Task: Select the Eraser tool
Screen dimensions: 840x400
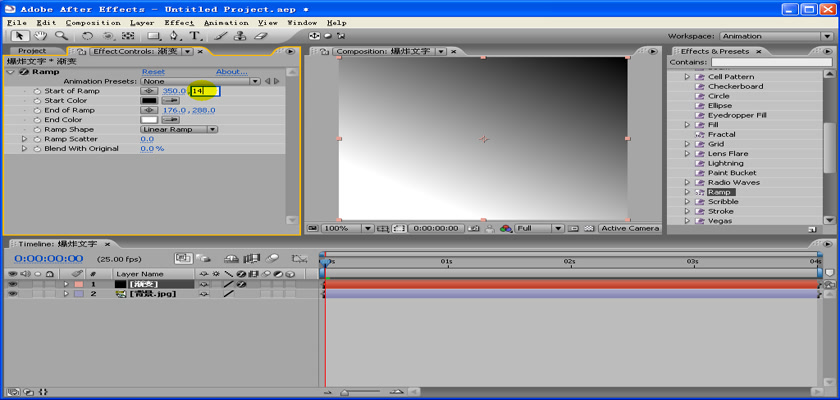Action: coord(261,36)
